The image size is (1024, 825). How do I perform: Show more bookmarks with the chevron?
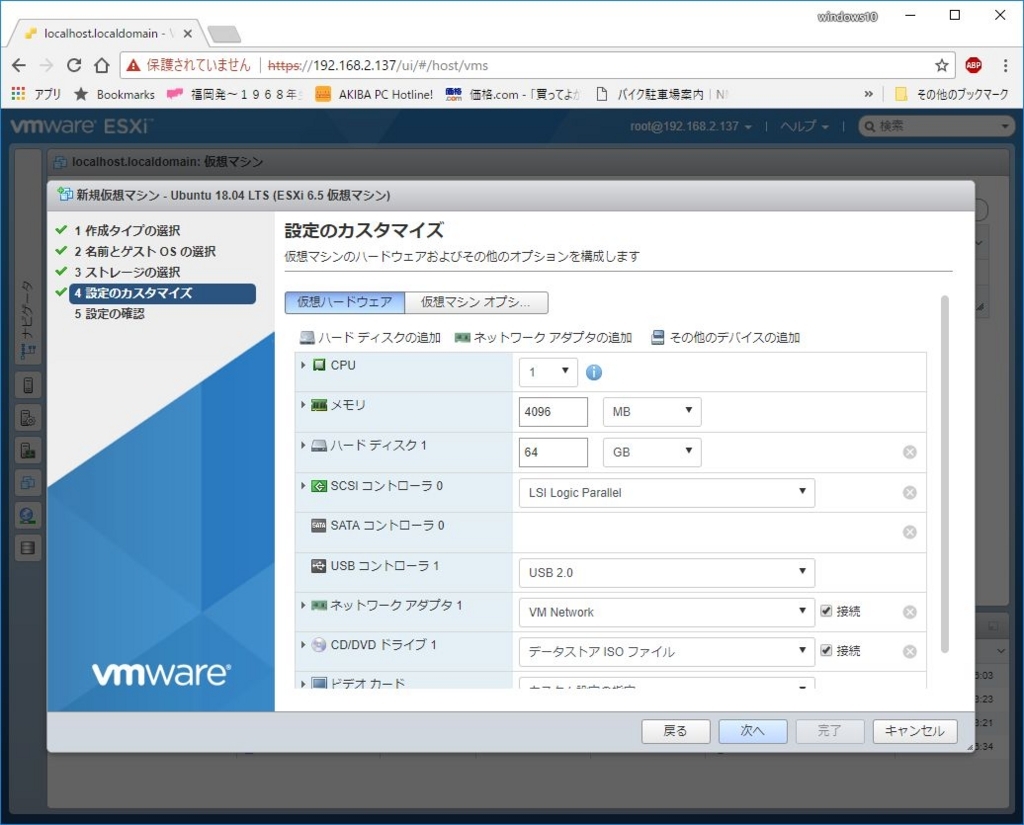coord(869,94)
